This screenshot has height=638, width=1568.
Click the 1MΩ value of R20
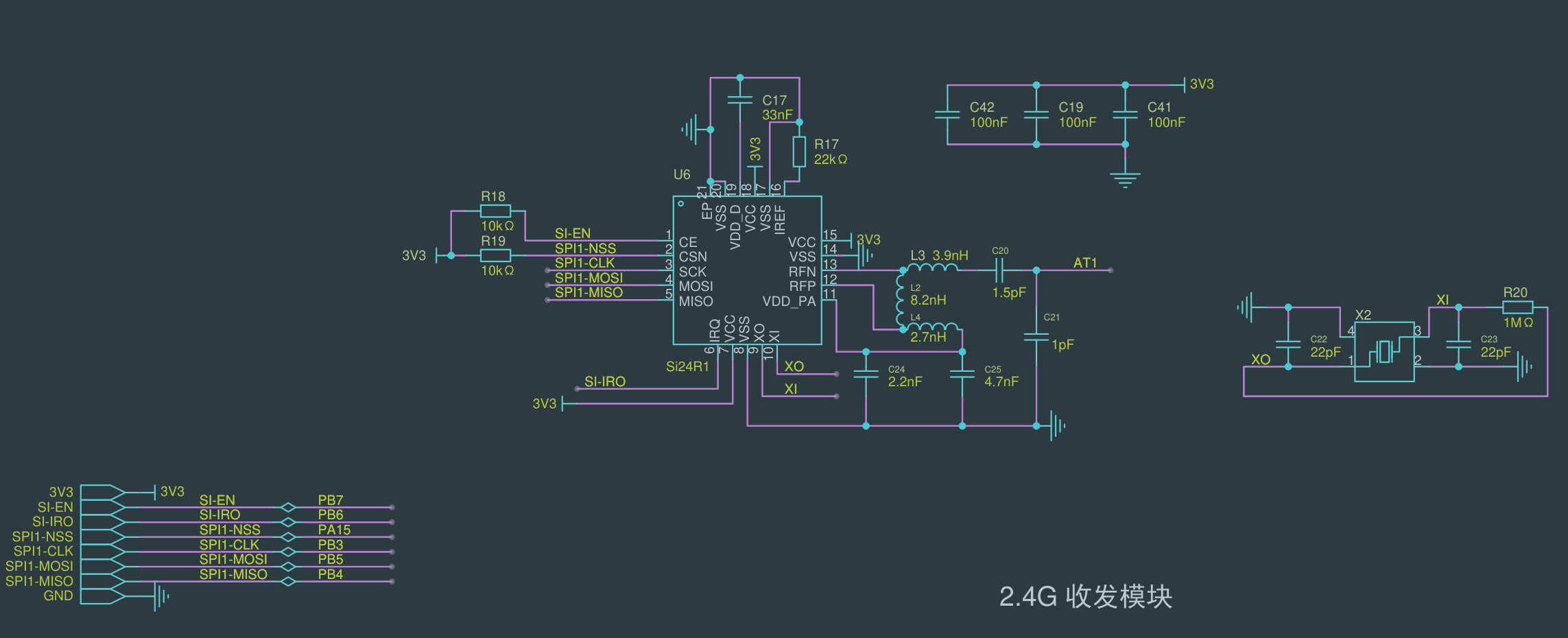[x=1518, y=322]
